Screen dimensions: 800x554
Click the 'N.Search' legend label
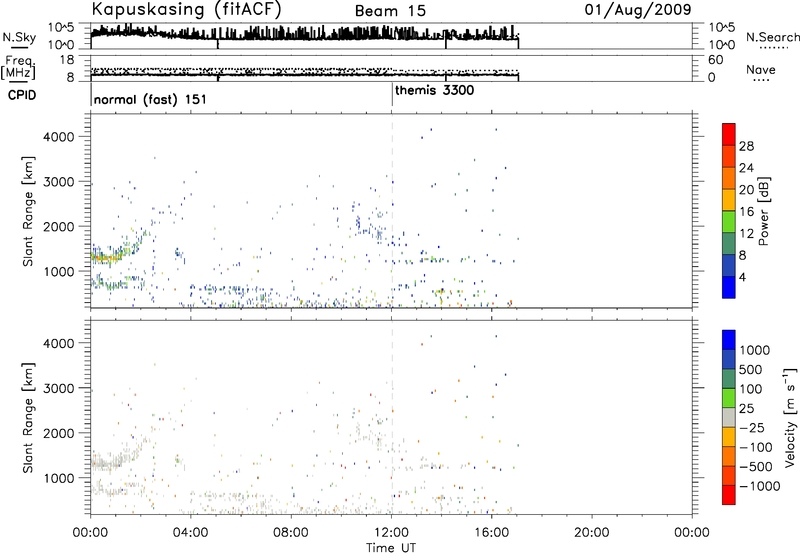772,37
